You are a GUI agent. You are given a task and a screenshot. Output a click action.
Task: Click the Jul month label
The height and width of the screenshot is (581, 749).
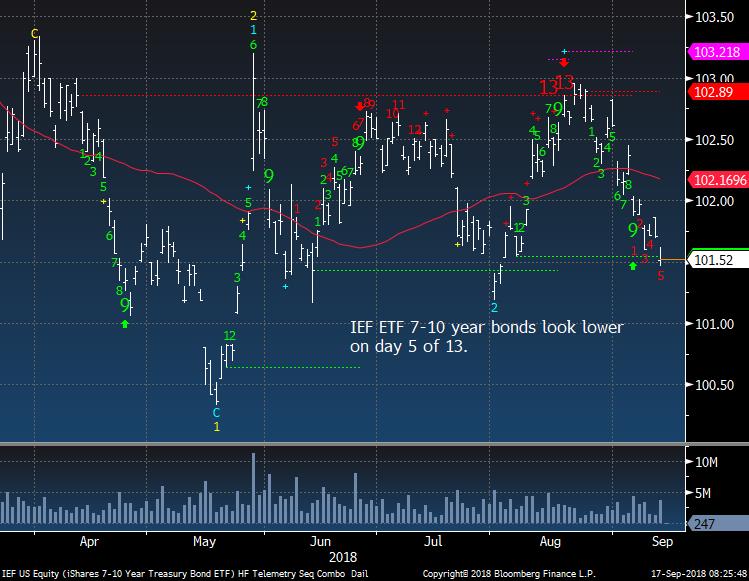(433, 541)
